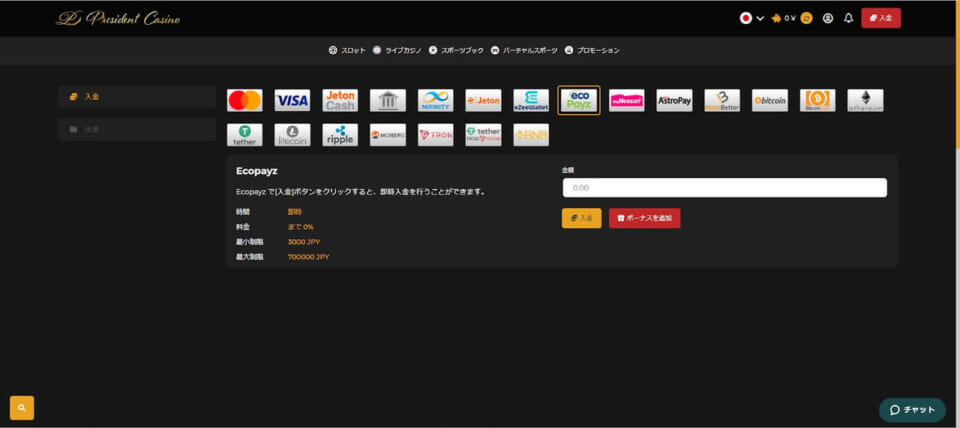Click the gold coin icon near balance

(806, 18)
